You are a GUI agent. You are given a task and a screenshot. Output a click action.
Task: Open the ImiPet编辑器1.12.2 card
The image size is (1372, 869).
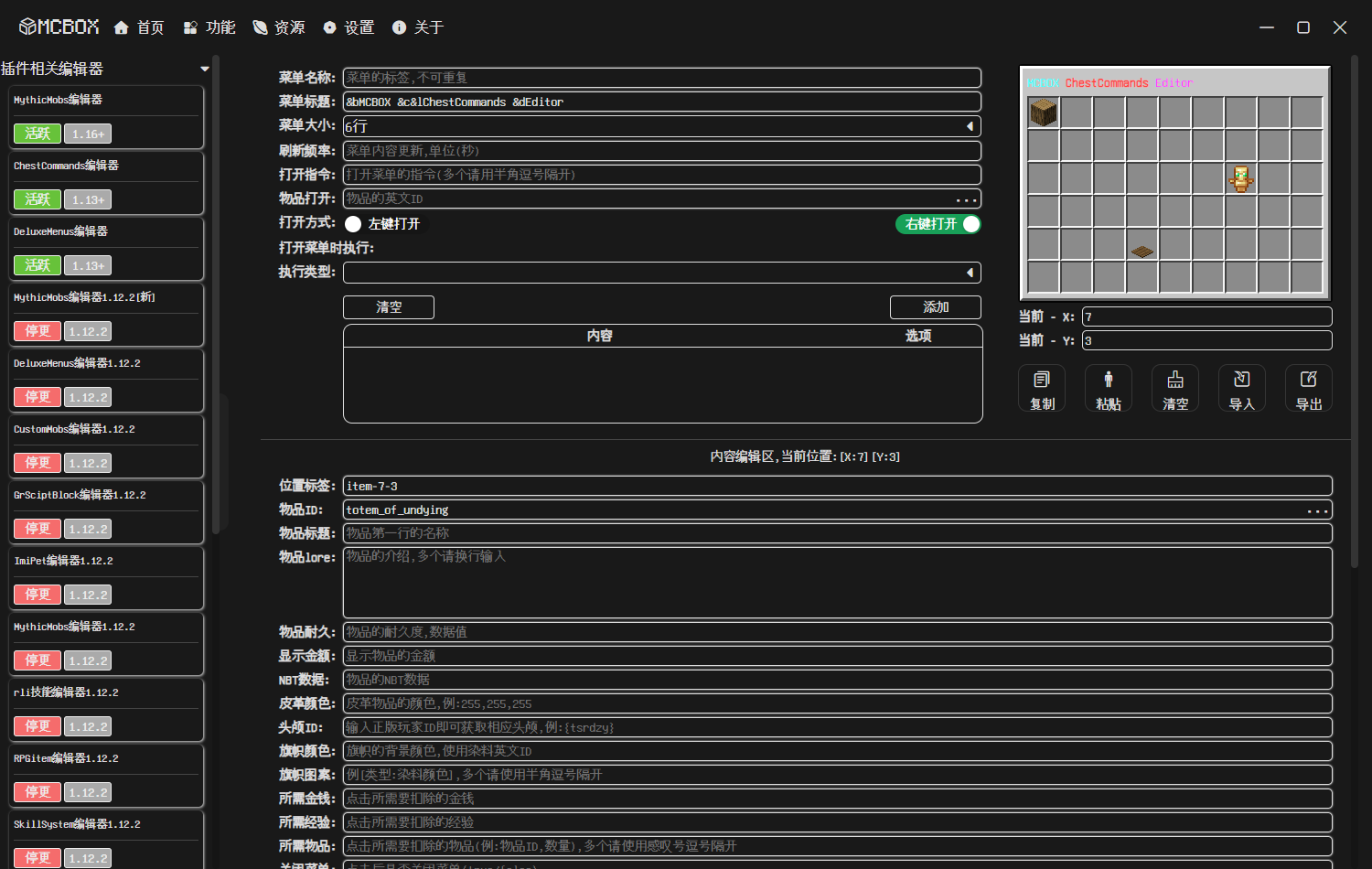[x=106, y=578]
